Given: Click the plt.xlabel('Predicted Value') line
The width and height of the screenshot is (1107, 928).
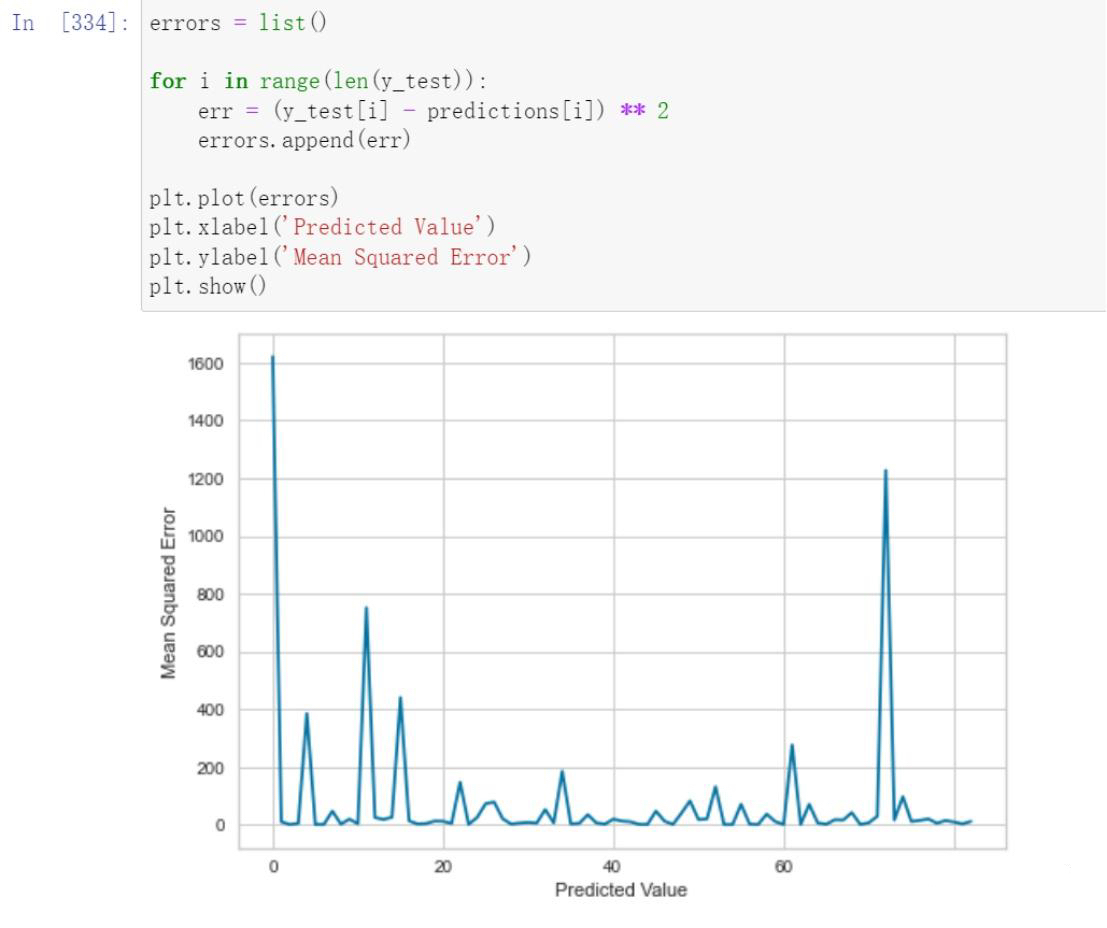Looking at the screenshot, I should click(x=322, y=227).
